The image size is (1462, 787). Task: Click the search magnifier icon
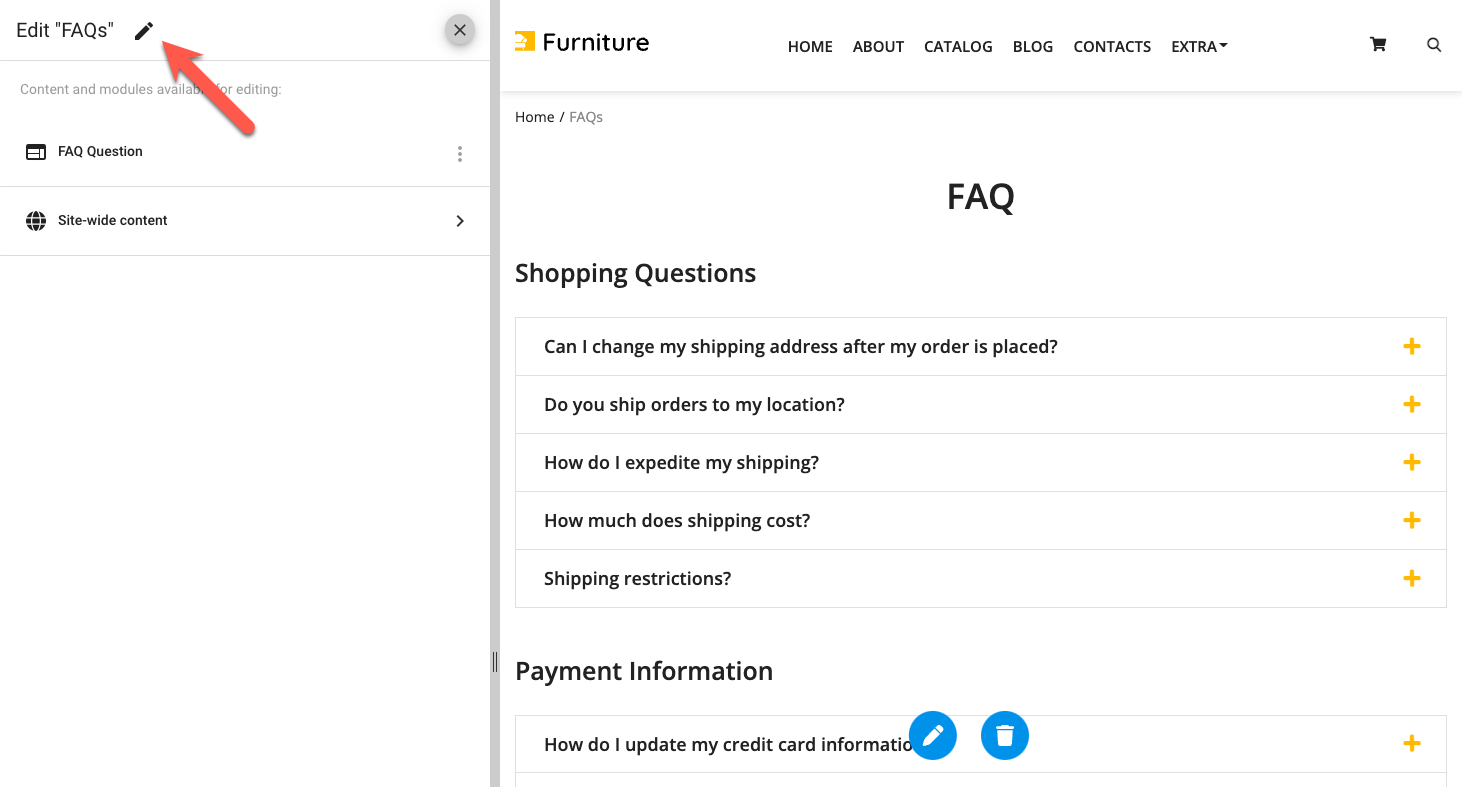click(x=1434, y=45)
